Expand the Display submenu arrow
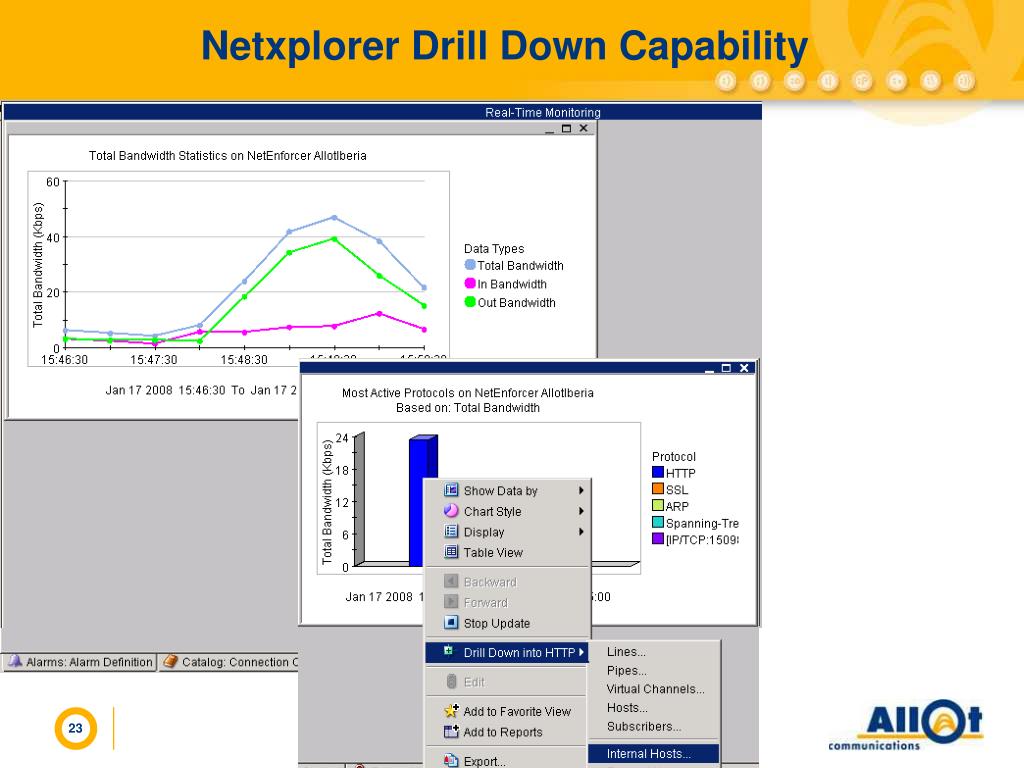The width and height of the screenshot is (1024, 768). pos(581,532)
